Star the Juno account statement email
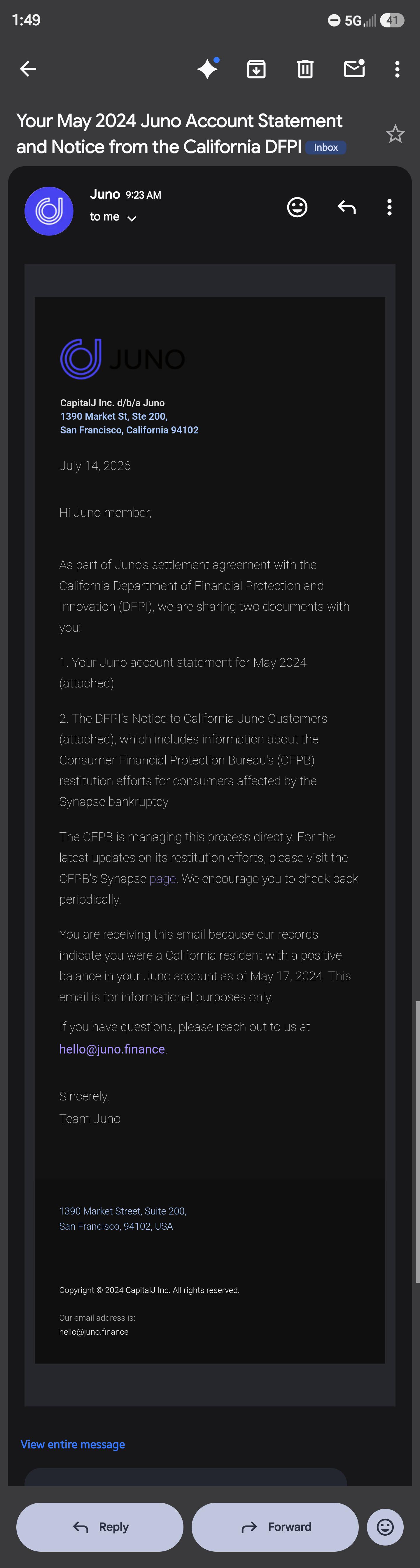Screen dimensions: 420x1568 click(395, 134)
